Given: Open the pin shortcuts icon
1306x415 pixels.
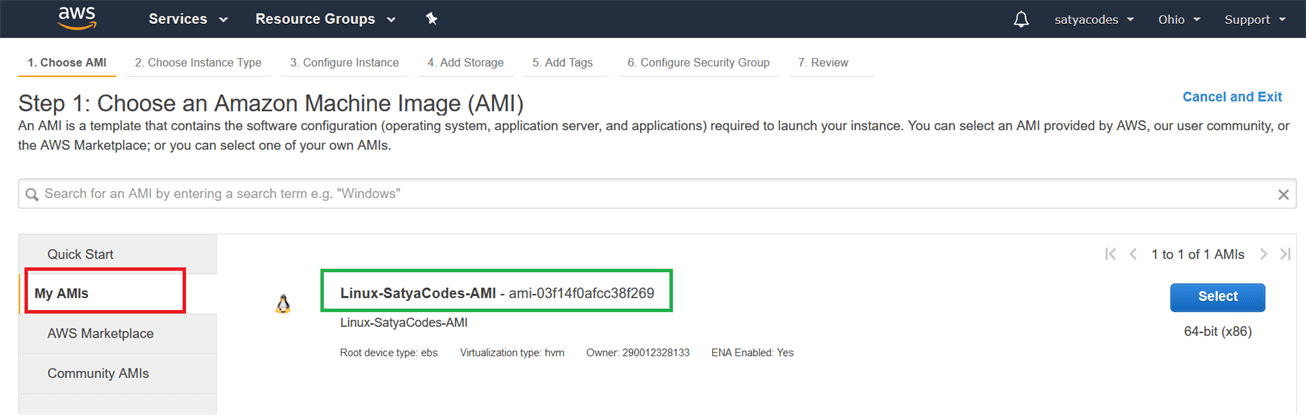Looking at the screenshot, I should pos(431,19).
